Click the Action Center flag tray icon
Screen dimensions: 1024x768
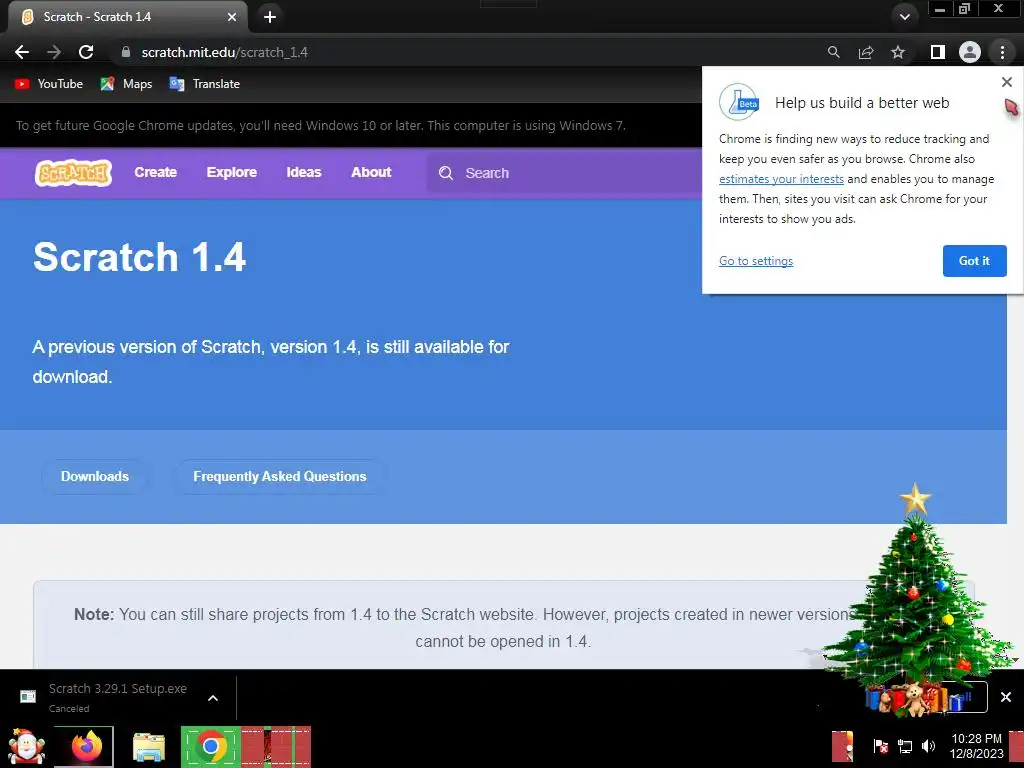[881, 746]
